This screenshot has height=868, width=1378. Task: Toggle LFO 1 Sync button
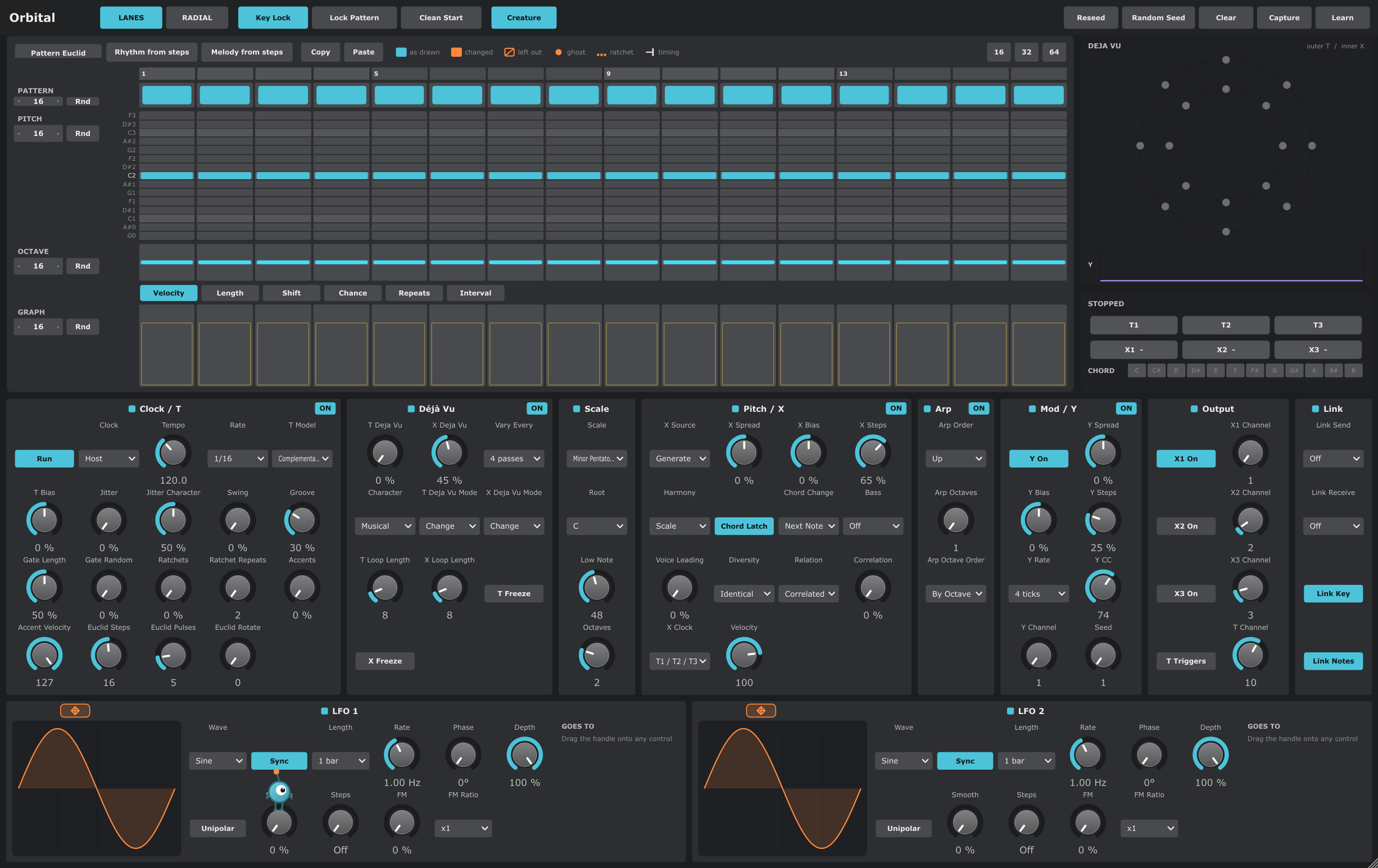pyautogui.click(x=279, y=761)
